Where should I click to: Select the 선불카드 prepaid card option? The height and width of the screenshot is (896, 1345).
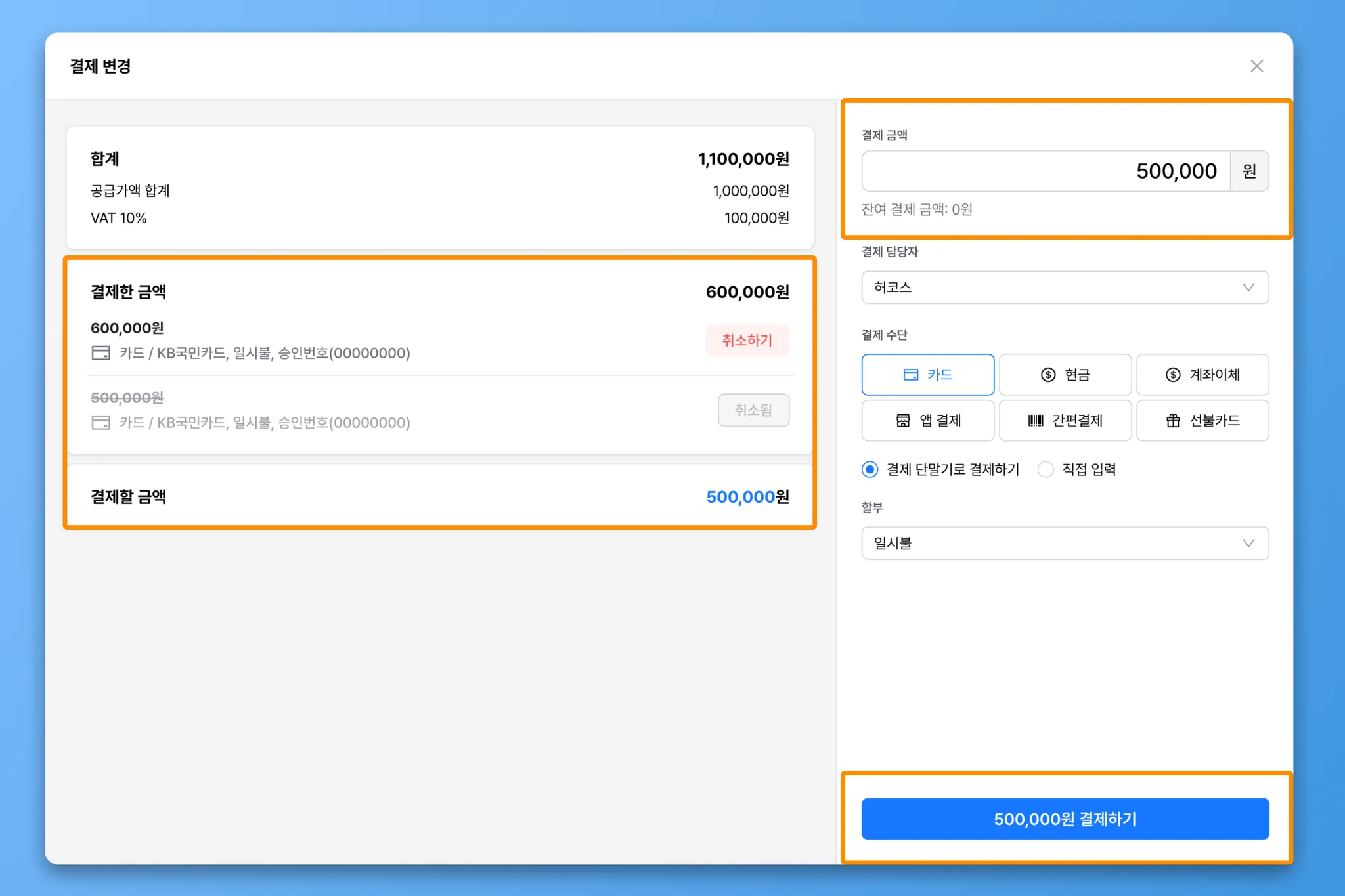pyautogui.click(x=1202, y=421)
